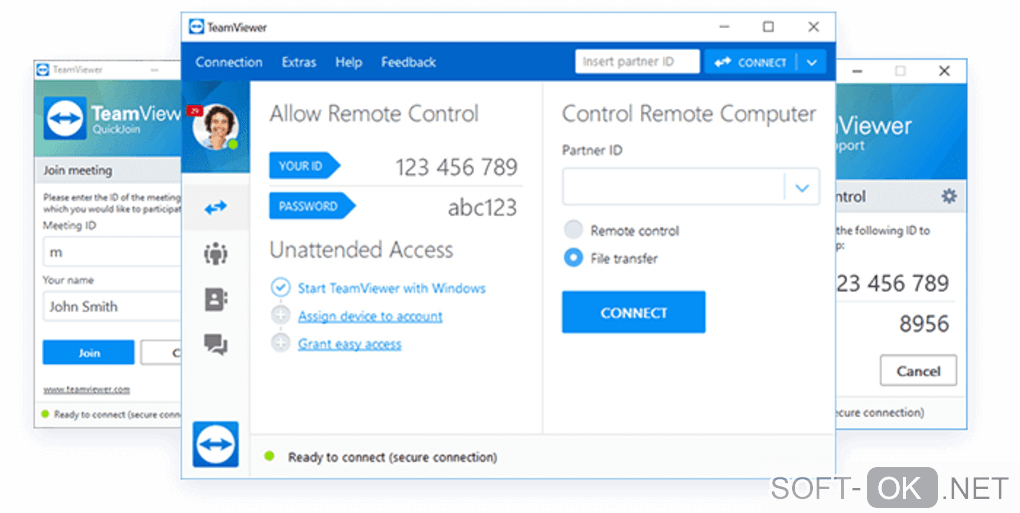1020x513 pixels.
Task: Click the plus icon beside Grant easy access
Action: (x=280, y=343)
